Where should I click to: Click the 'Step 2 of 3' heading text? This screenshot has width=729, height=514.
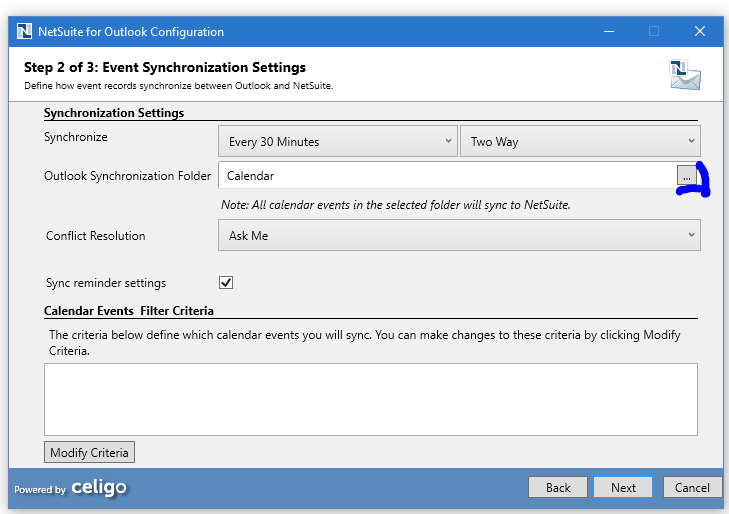165,67
